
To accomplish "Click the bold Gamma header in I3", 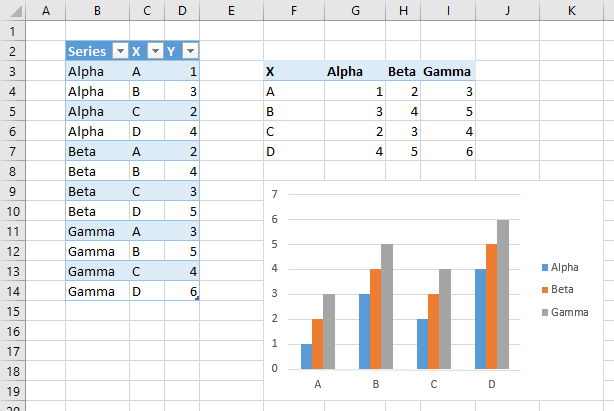I will [448, 71].
